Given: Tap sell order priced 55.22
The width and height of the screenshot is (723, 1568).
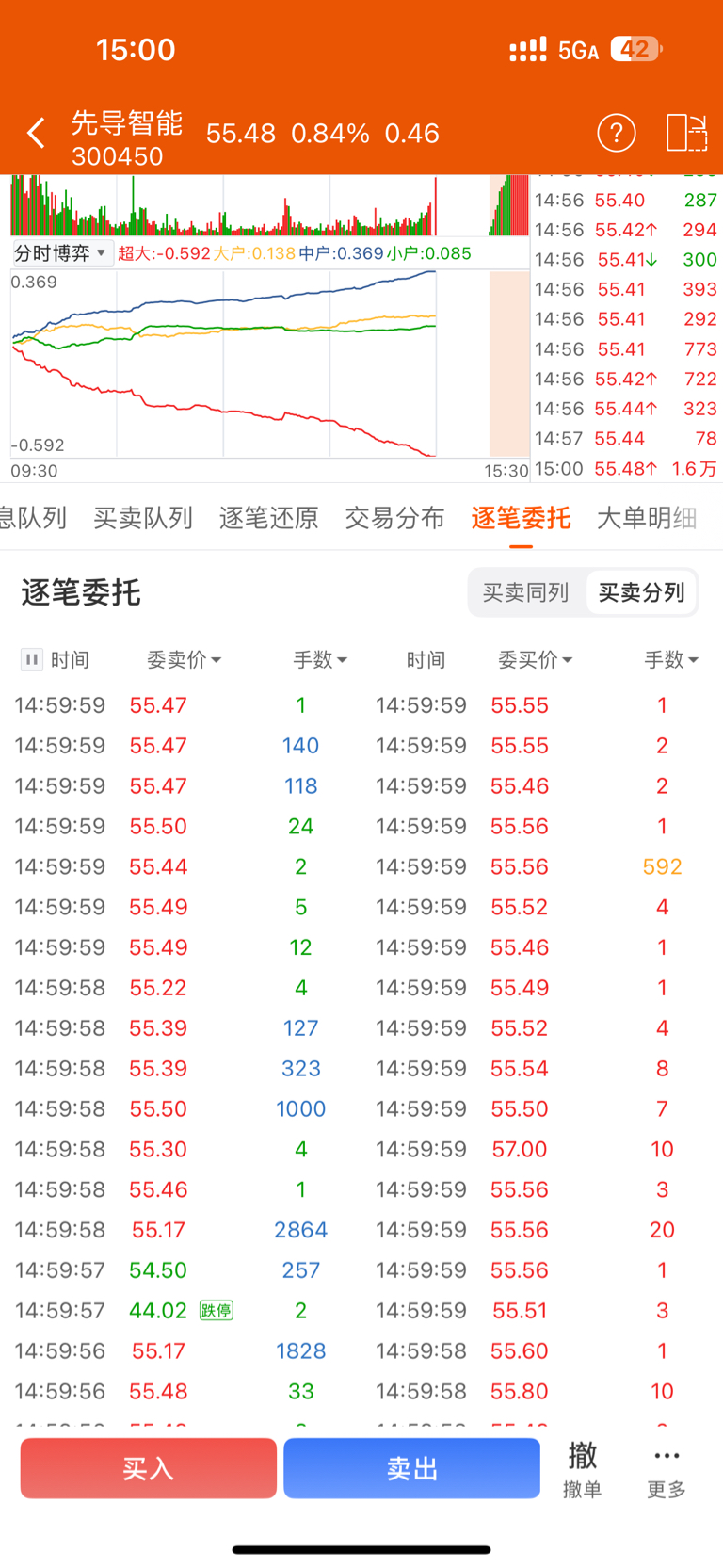Looking at the screenshot, I should click(x=182, y=987).
